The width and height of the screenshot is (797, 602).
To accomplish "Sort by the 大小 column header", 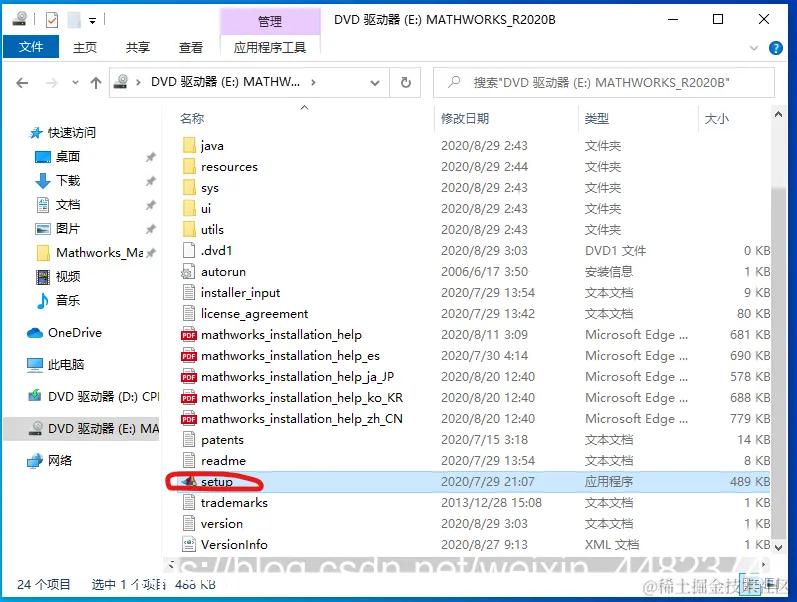I will coord(717,118).
